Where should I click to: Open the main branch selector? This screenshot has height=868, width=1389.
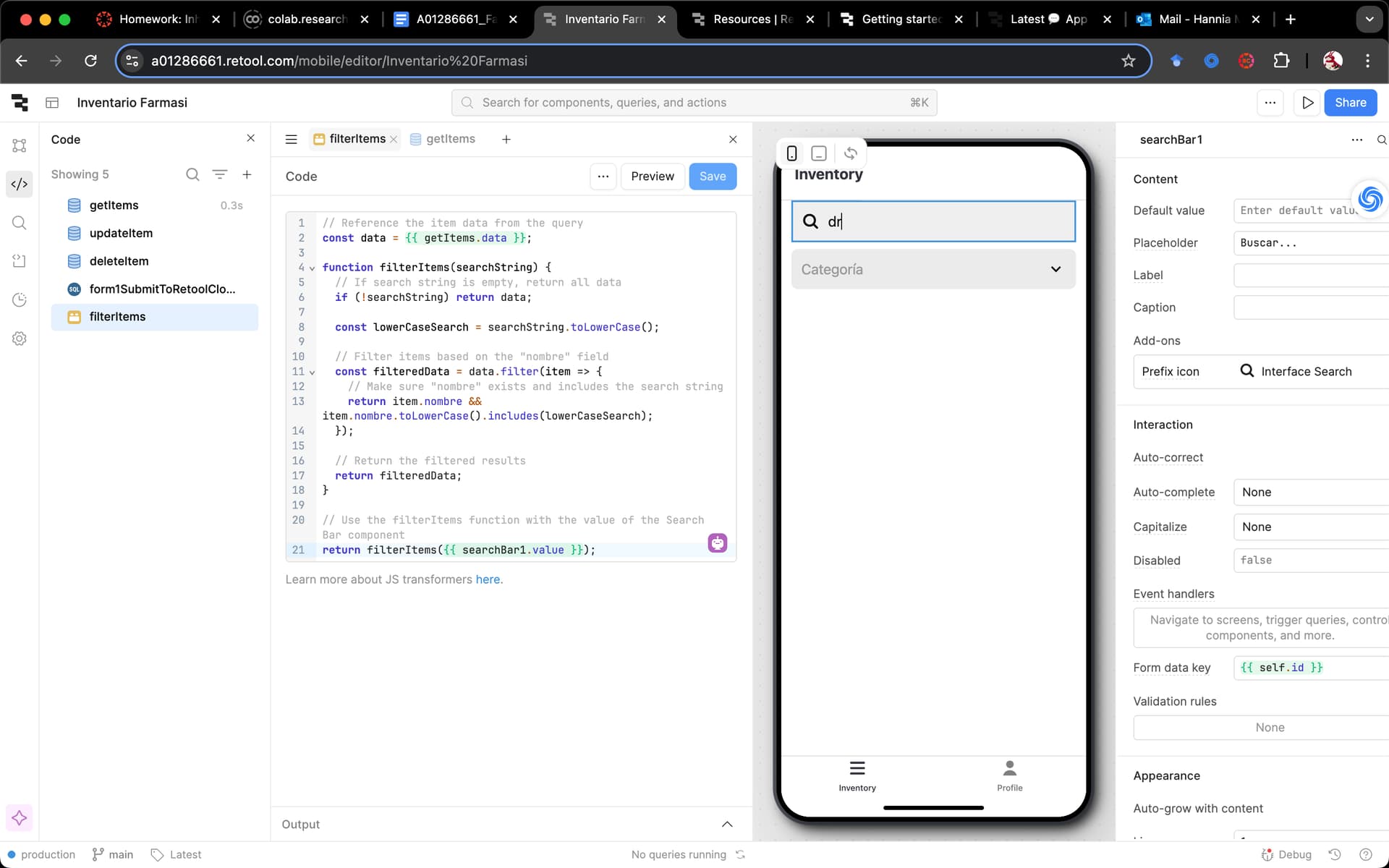[x=112, y=854]
